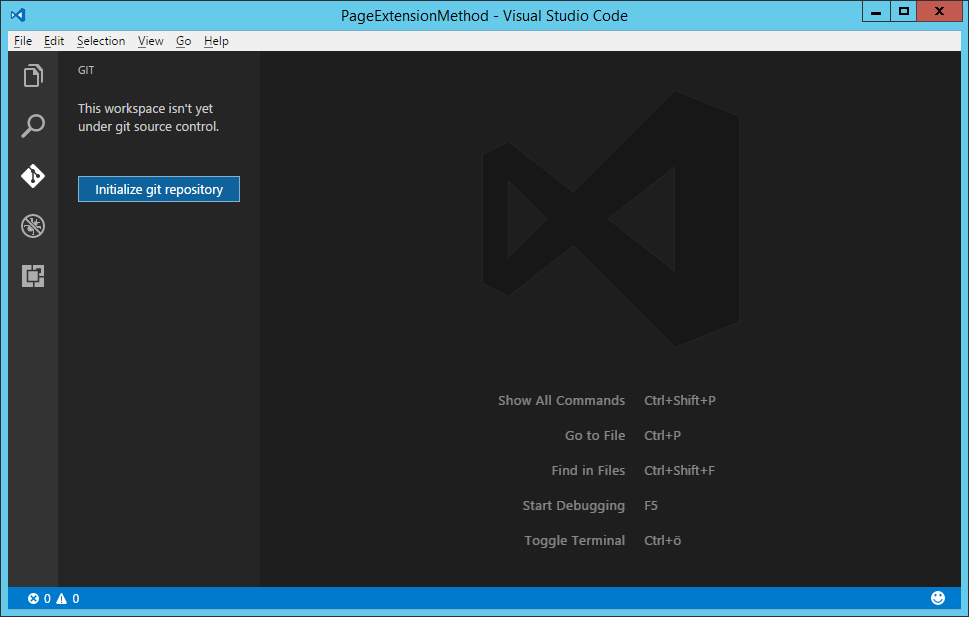Click the Visual Studio Code title bar logo
Viewport: 969px width, 617px height.
[x=18, y=15]
